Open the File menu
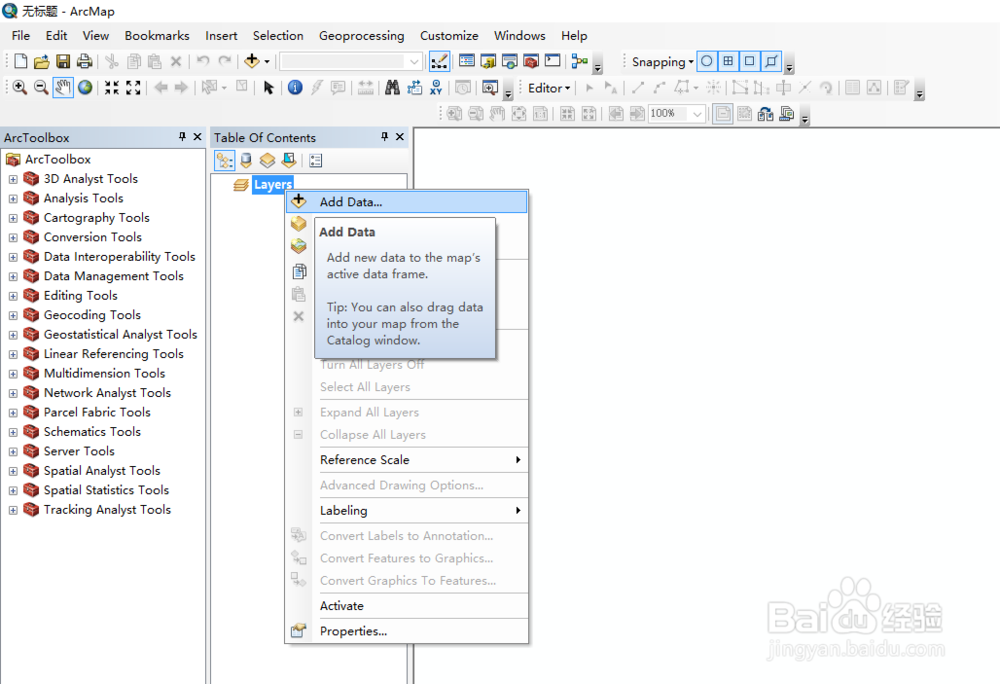 20,36
